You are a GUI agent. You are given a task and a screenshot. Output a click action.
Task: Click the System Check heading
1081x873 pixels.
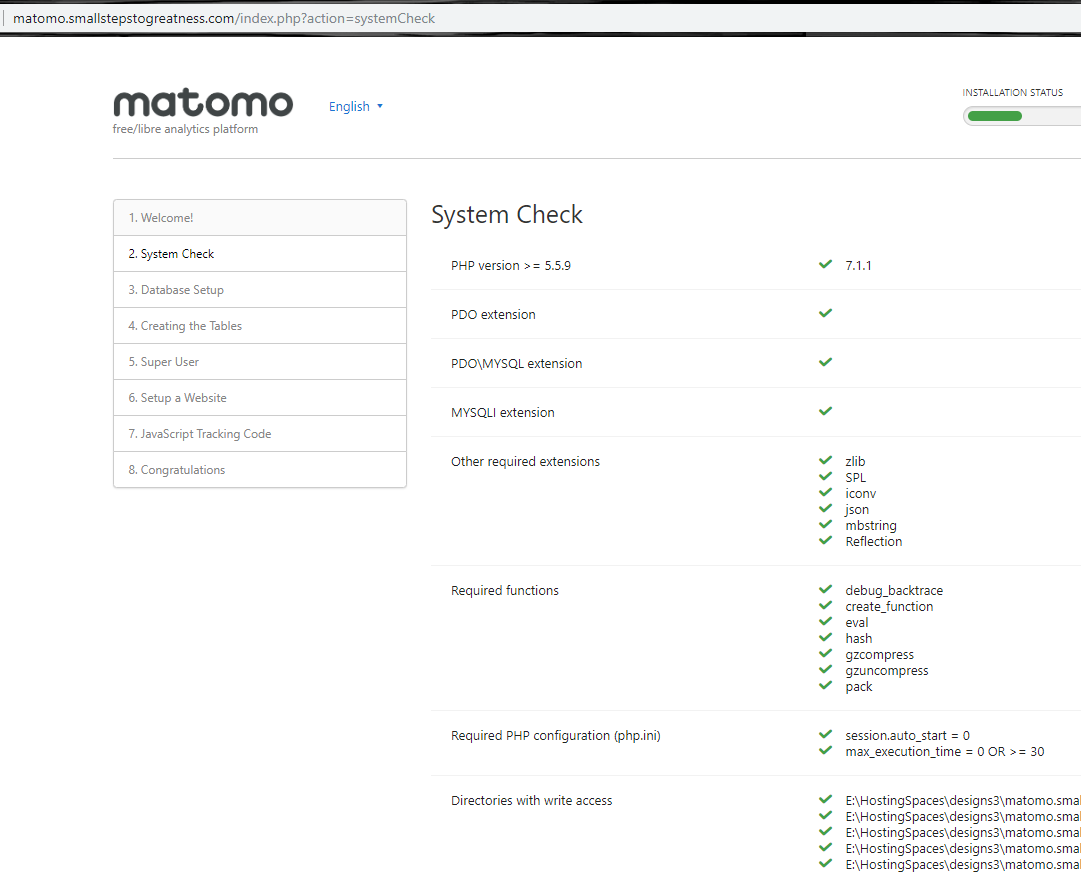pos(507,215)
